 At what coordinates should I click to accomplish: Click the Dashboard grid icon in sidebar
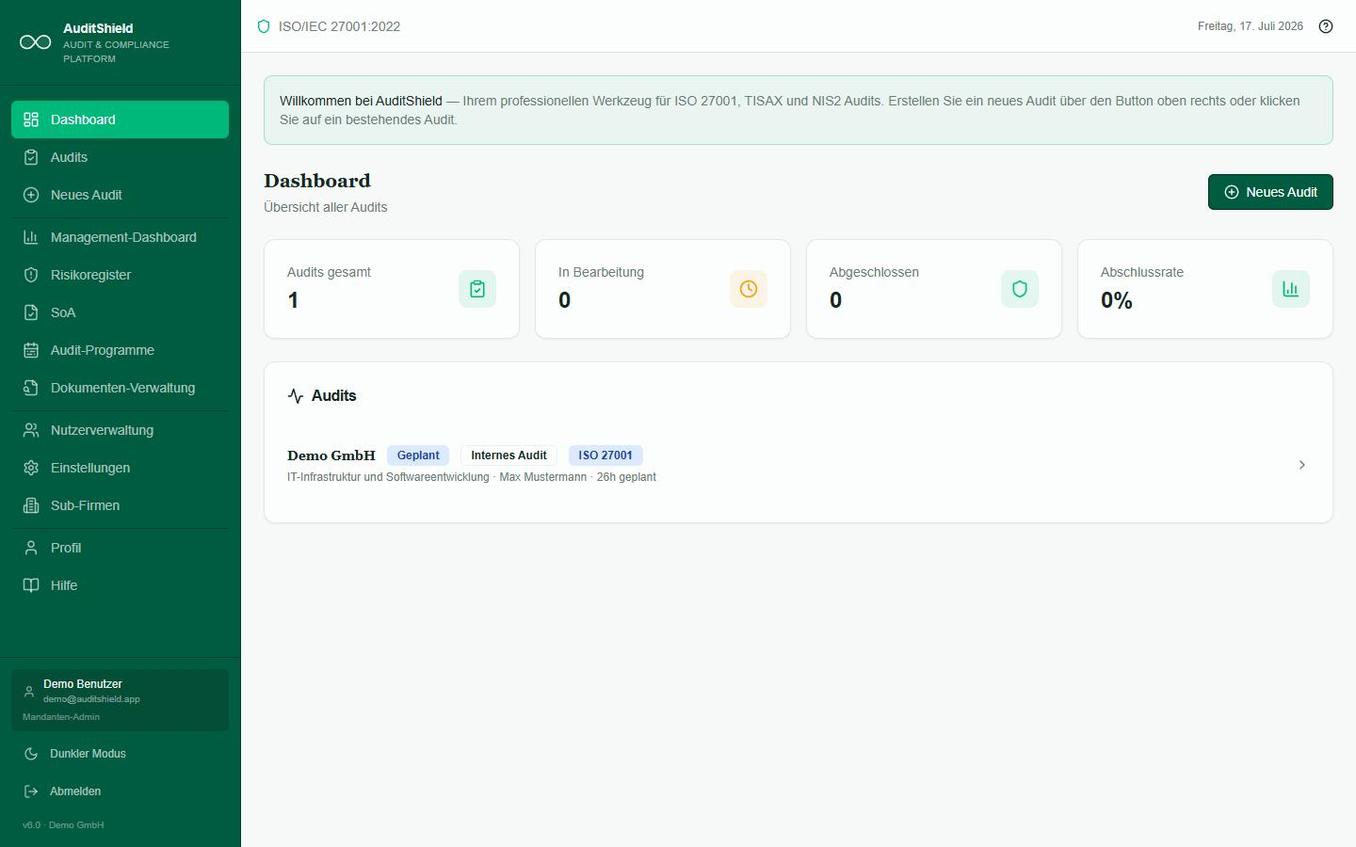pos(31,119)
